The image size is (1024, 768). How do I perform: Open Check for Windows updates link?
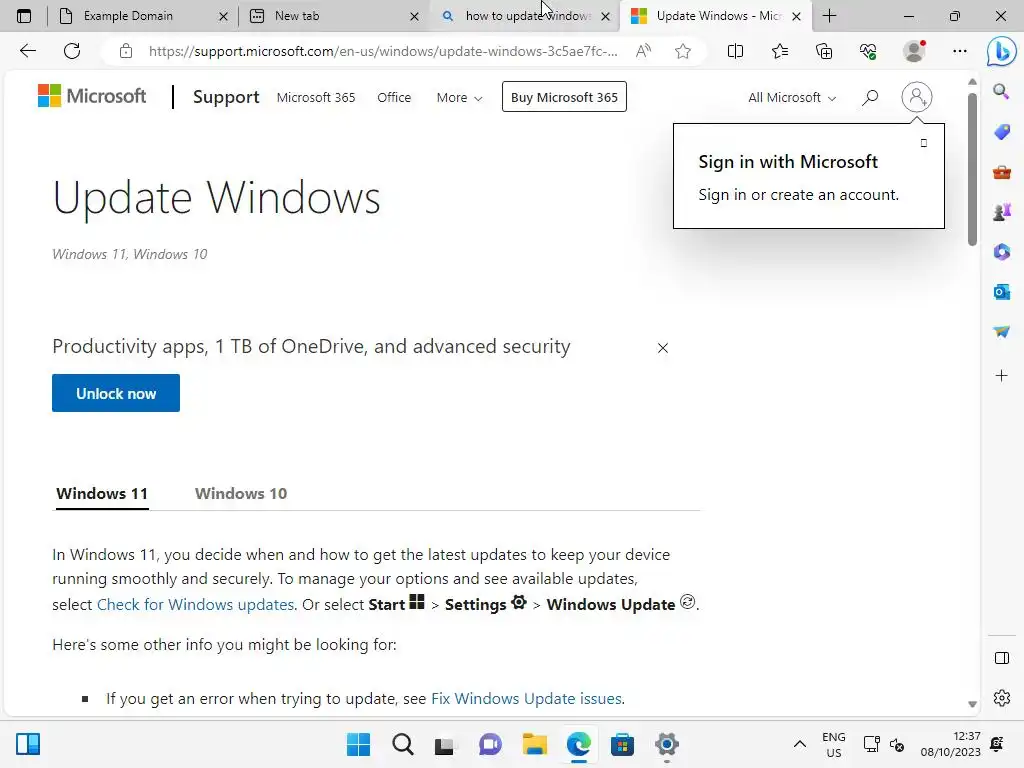pyautogui.click(x=196, y=605)
